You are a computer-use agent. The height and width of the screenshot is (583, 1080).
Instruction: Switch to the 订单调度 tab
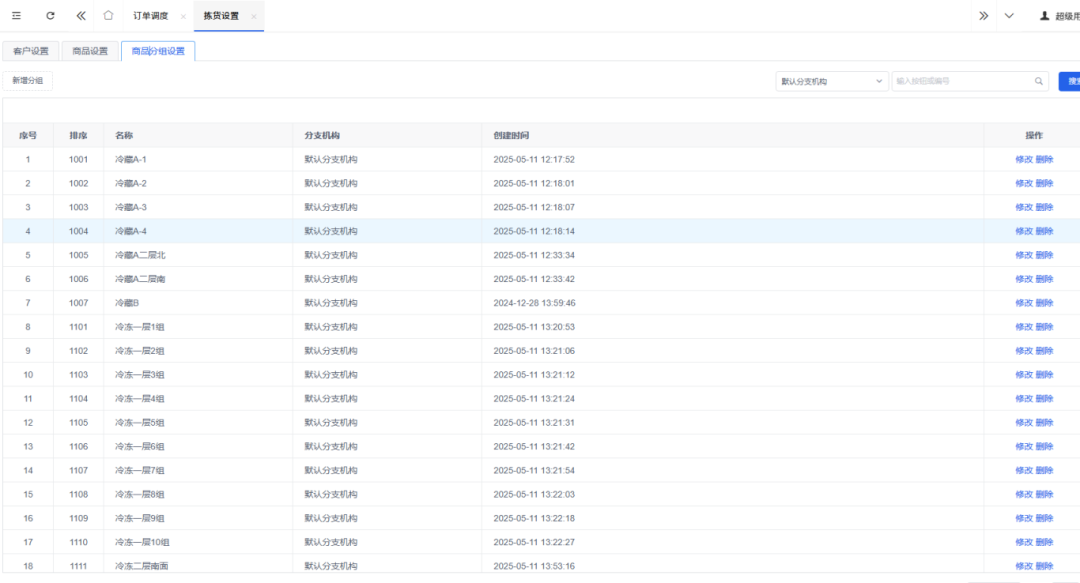tap(150, 16)
